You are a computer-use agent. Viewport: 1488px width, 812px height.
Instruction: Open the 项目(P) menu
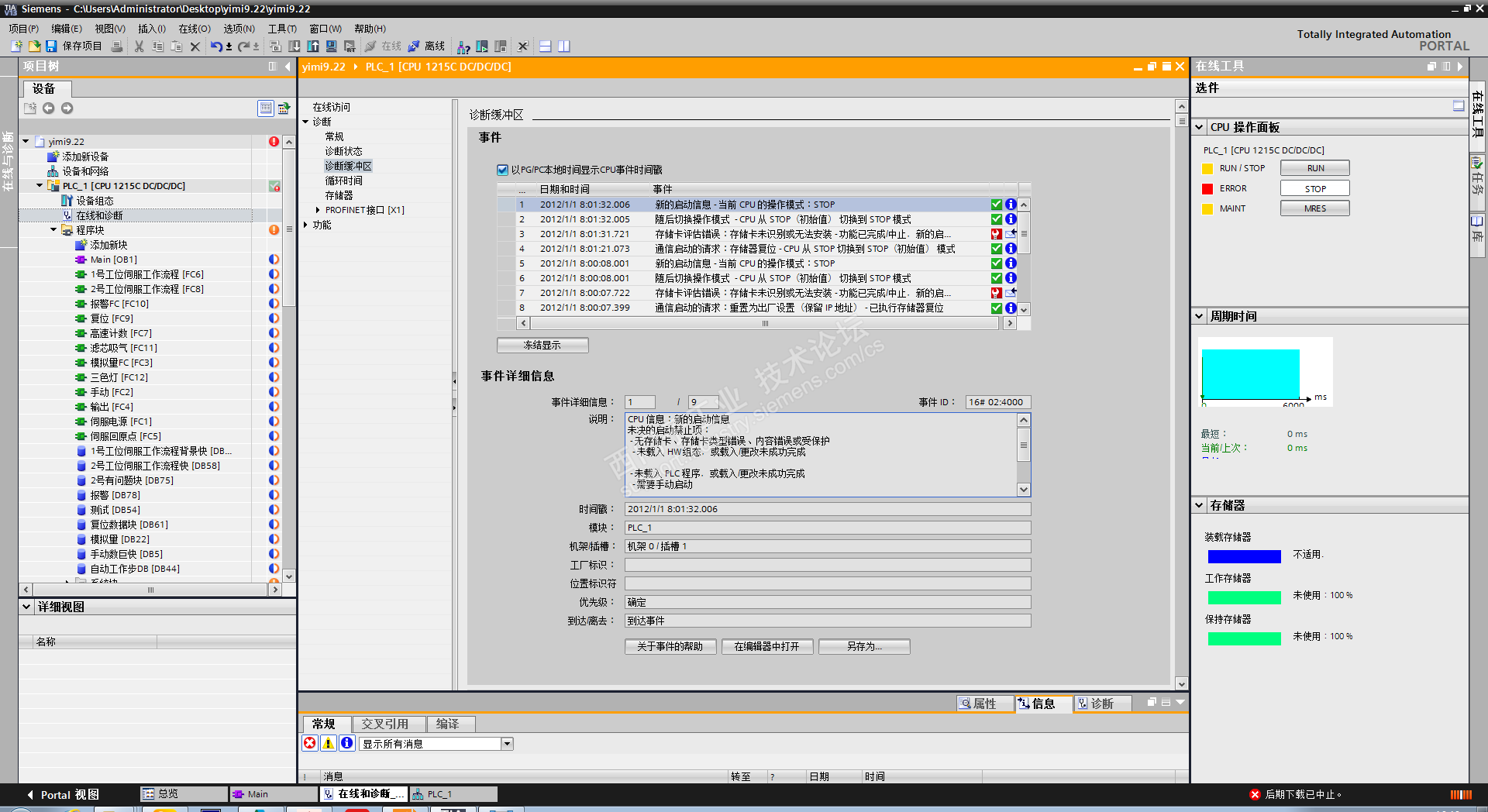(24, 29)
